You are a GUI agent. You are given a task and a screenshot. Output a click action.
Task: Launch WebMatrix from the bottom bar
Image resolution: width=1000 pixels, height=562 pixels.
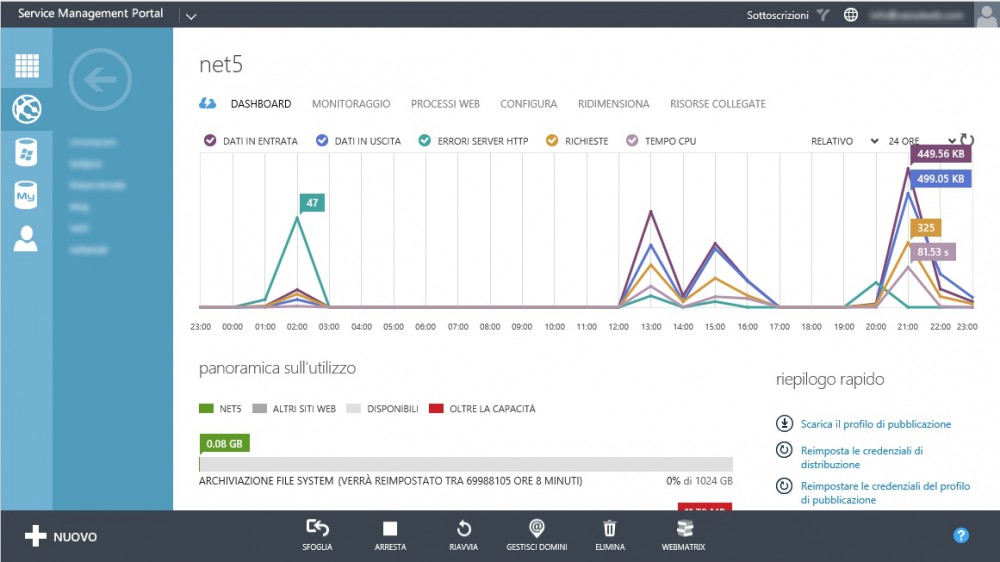tap(684, 529)
